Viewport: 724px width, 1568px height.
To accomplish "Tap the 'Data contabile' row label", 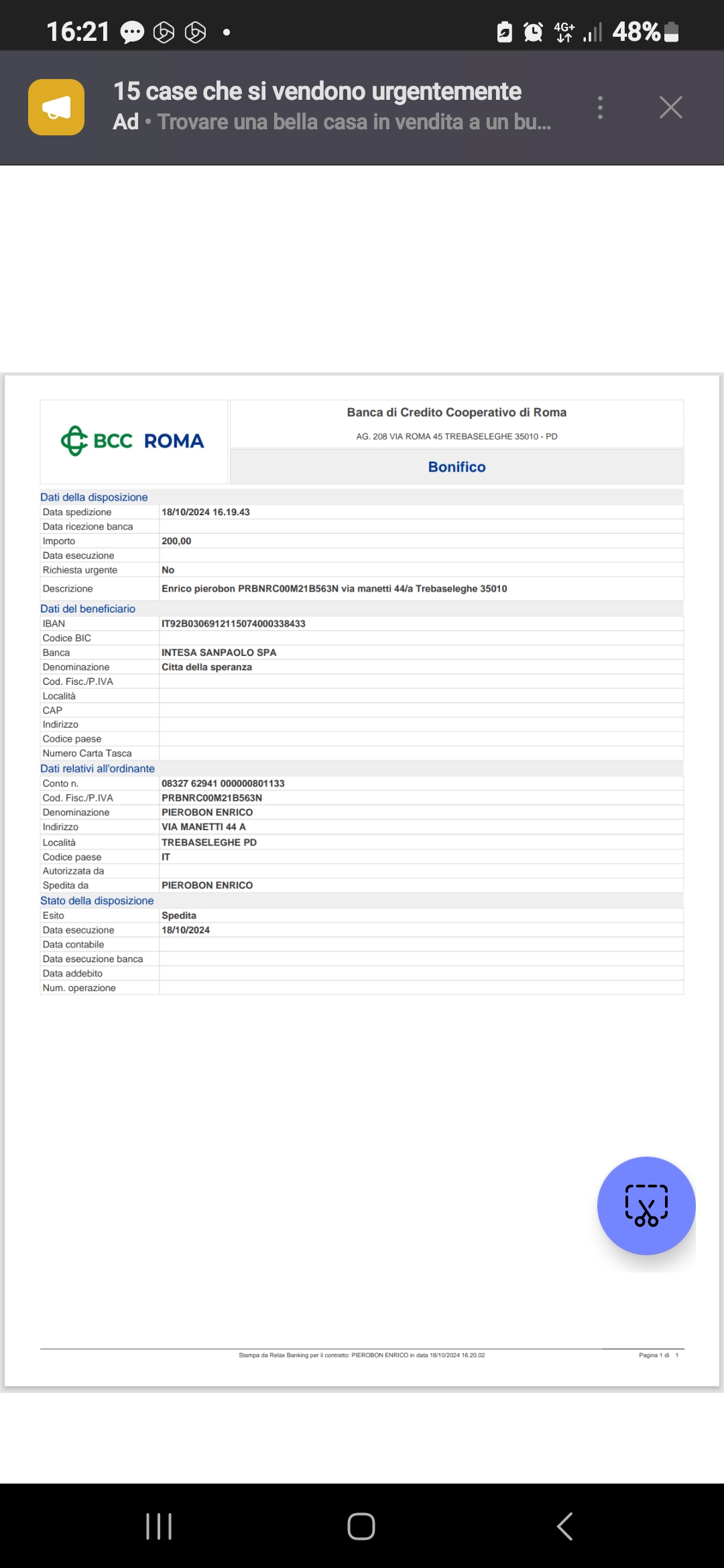I will pyautogui.click(x=73, y=944).
